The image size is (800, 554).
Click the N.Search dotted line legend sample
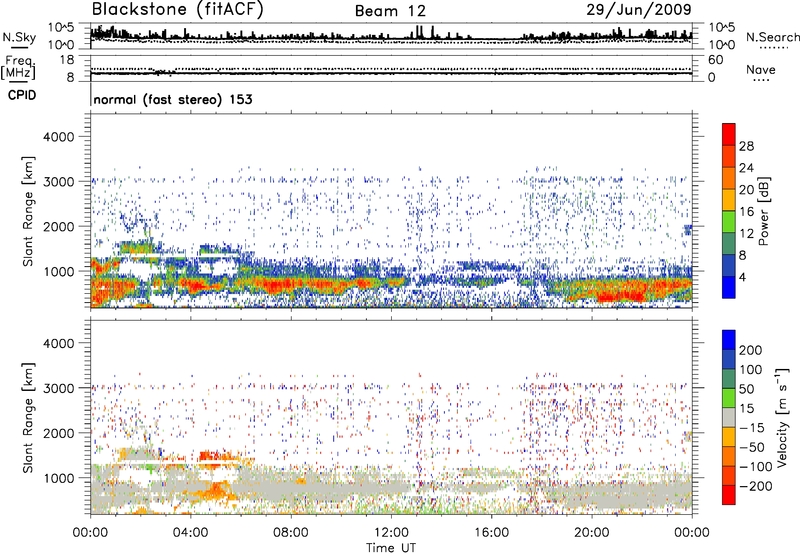pyautogui.click(x=774, y=47)
